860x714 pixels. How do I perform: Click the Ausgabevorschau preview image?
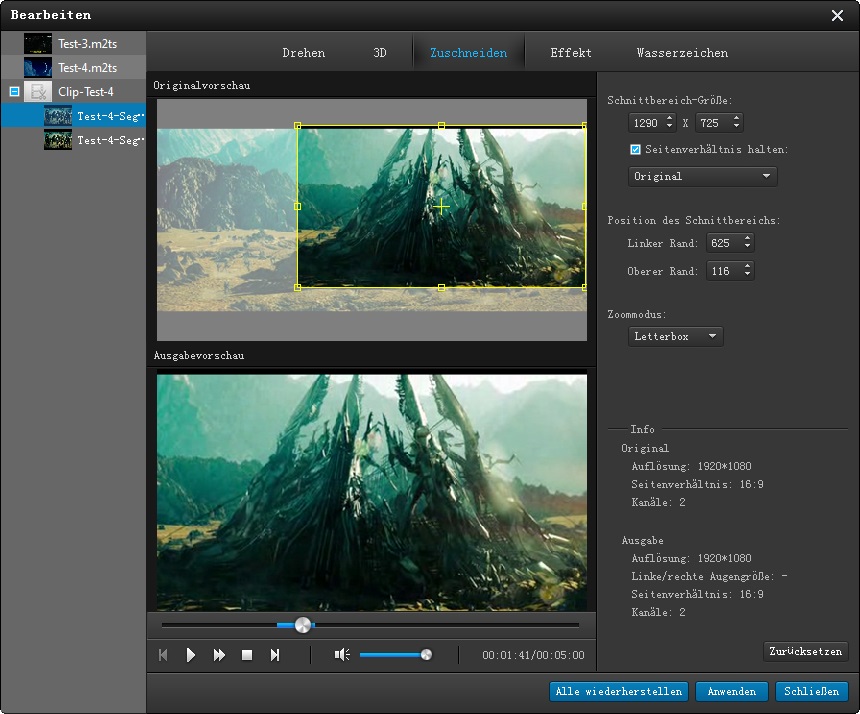(372, 492)
